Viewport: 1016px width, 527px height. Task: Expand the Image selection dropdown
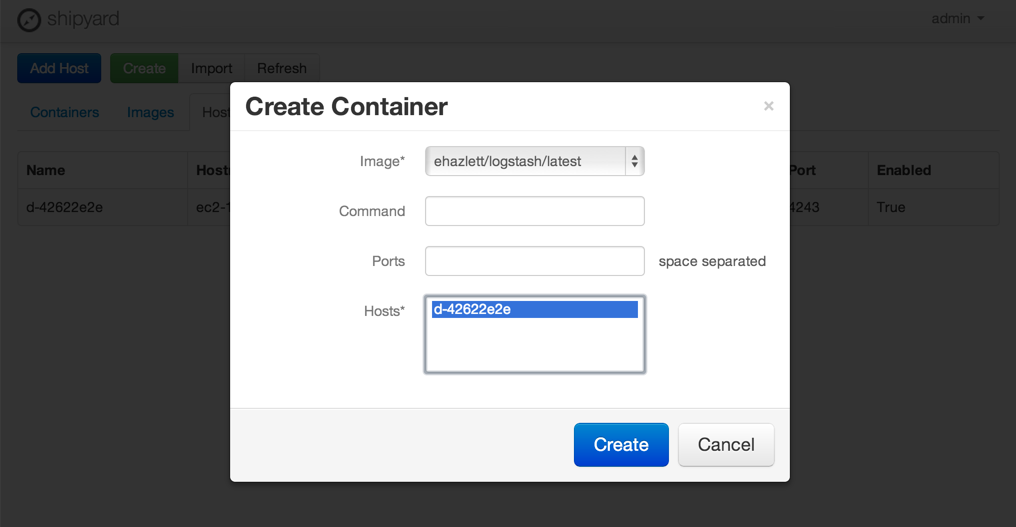(534, 161)
